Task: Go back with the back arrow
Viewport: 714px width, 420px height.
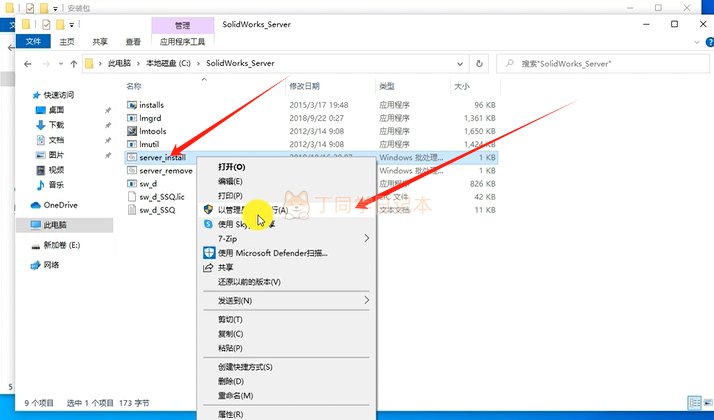Action: click(x=28, y=64)
